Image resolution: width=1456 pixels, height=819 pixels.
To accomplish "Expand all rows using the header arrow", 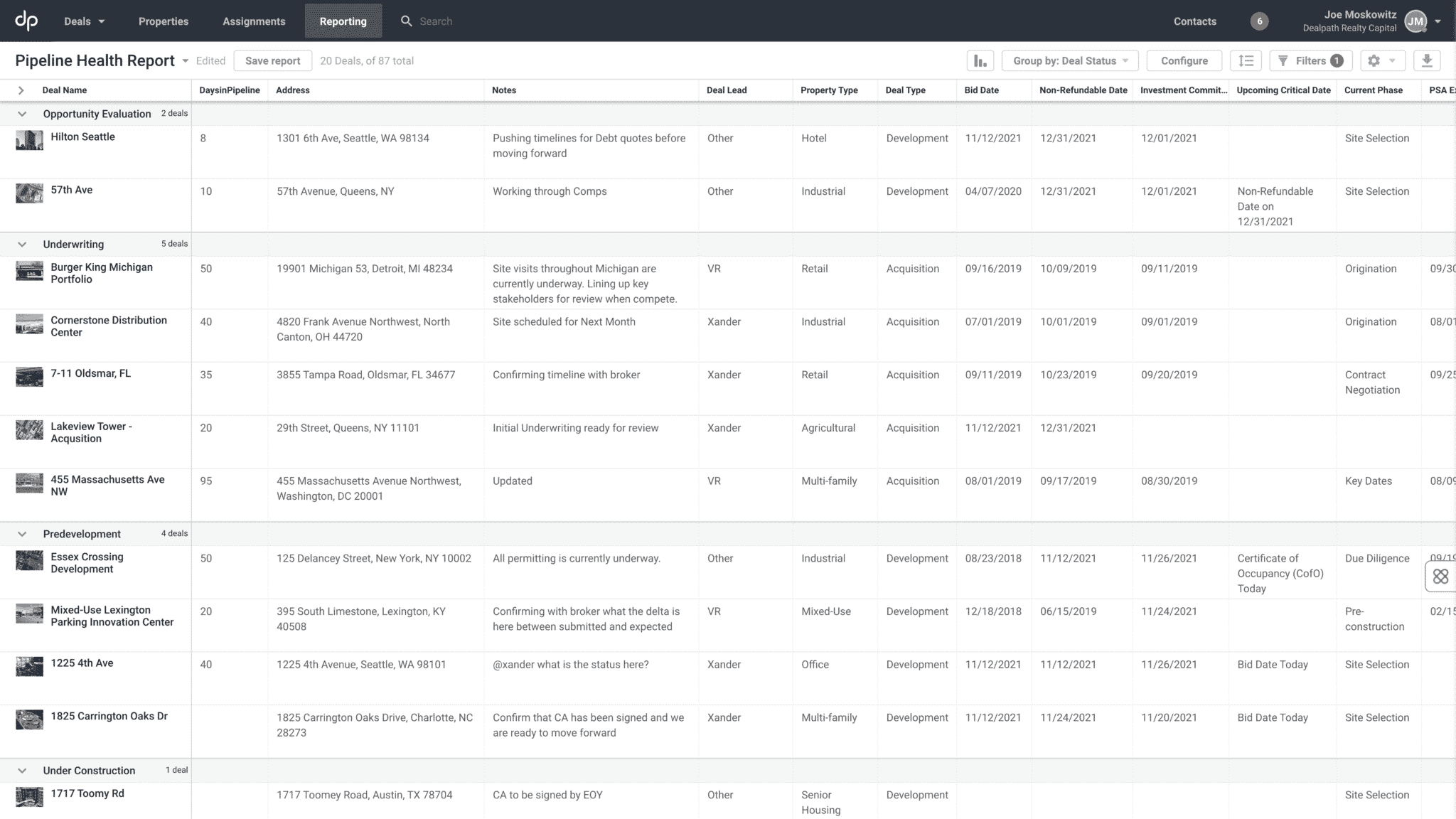I will tap(21, 90).
